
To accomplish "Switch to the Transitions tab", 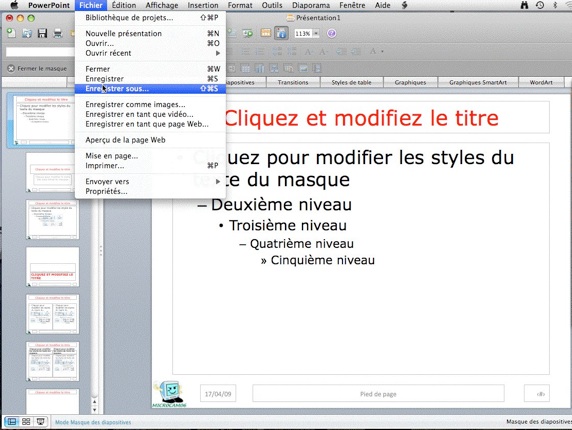I will tap(293, 82).
